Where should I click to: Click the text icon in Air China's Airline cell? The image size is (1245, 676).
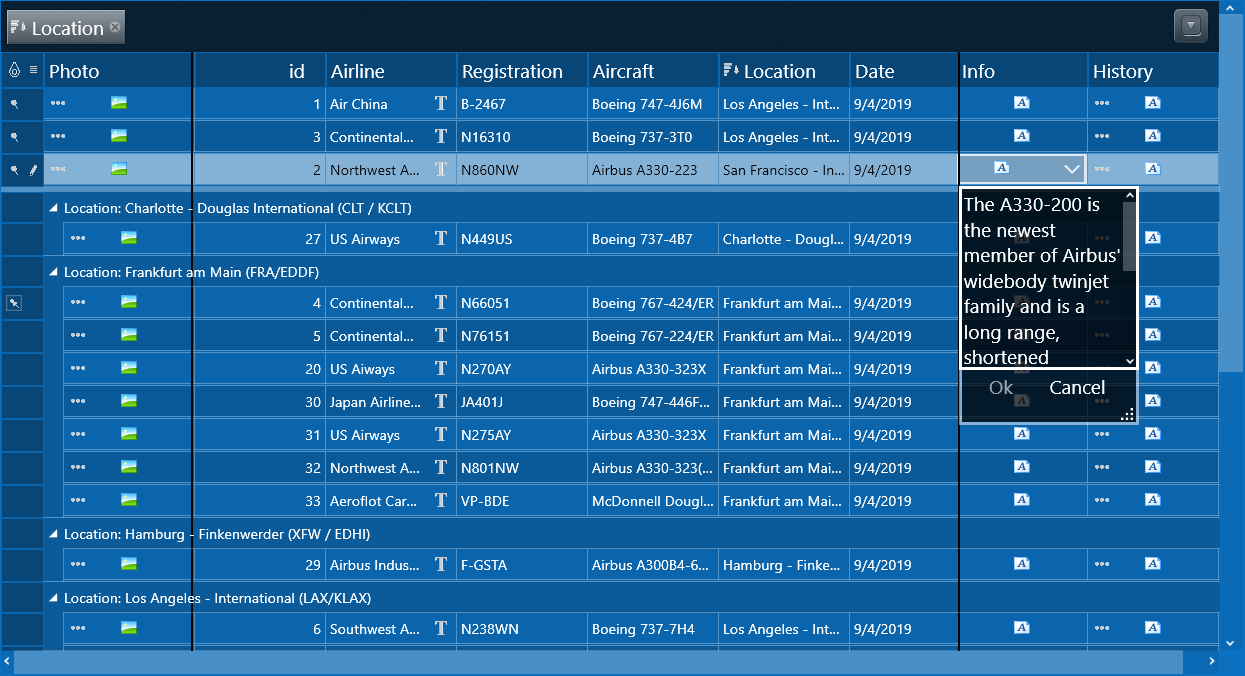pyautogui.click(x=440, y=103)
